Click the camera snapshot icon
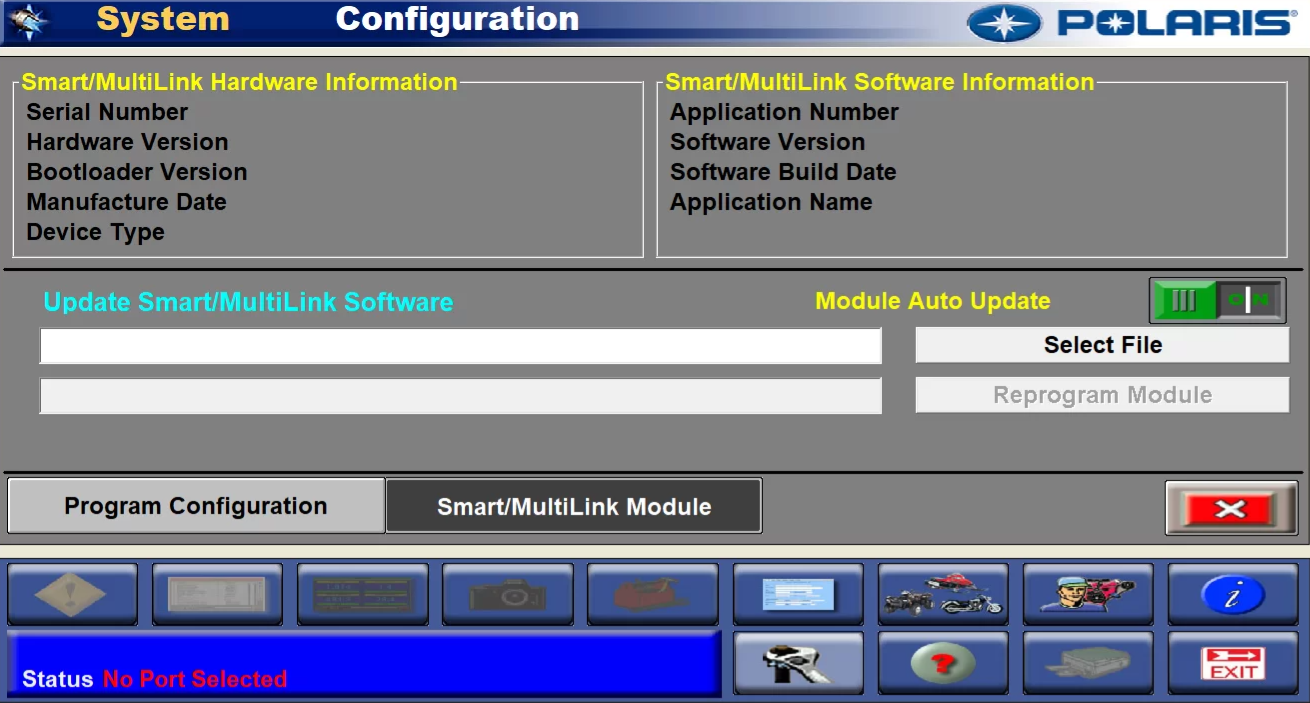Viewport: 1310px width, 703px height. (x=507, y=594)
